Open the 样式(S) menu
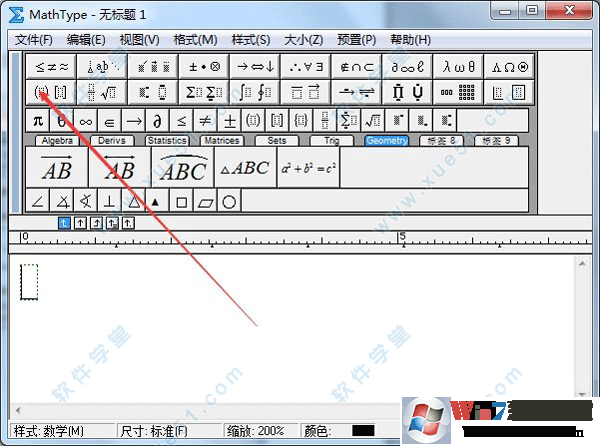The height and width of the screenshot is (446, 600). 251,40
